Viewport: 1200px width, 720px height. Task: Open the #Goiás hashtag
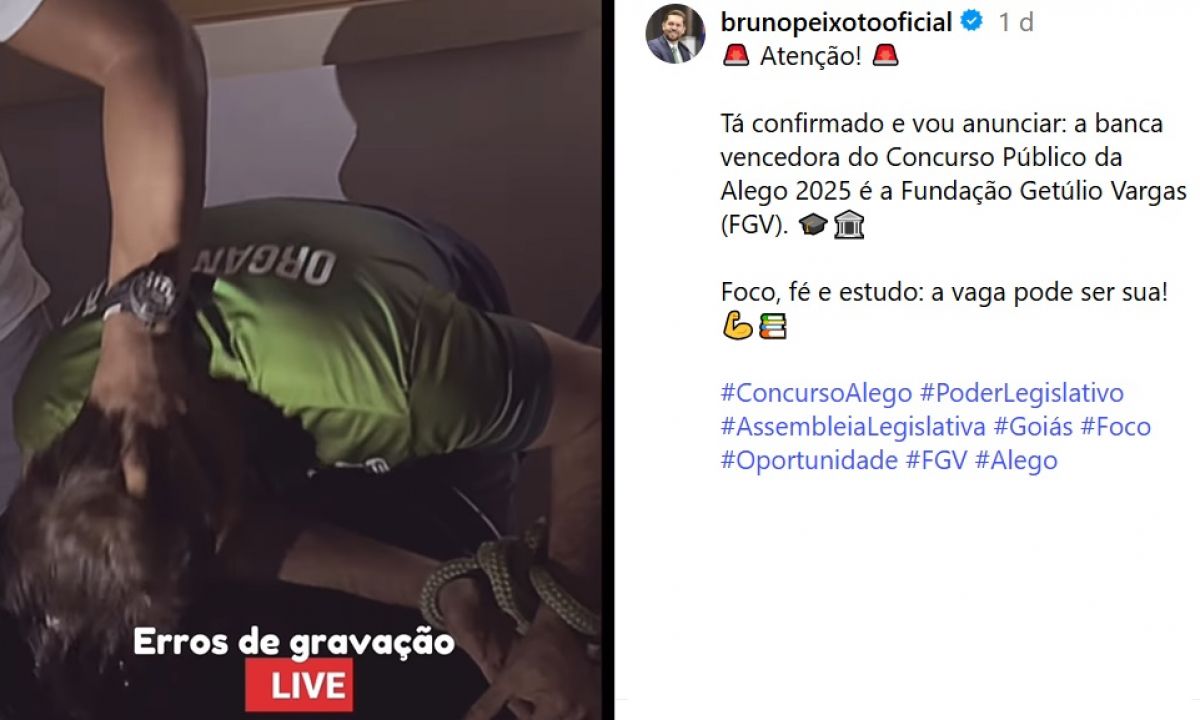pyautogui.click(x=1033, y=427)
